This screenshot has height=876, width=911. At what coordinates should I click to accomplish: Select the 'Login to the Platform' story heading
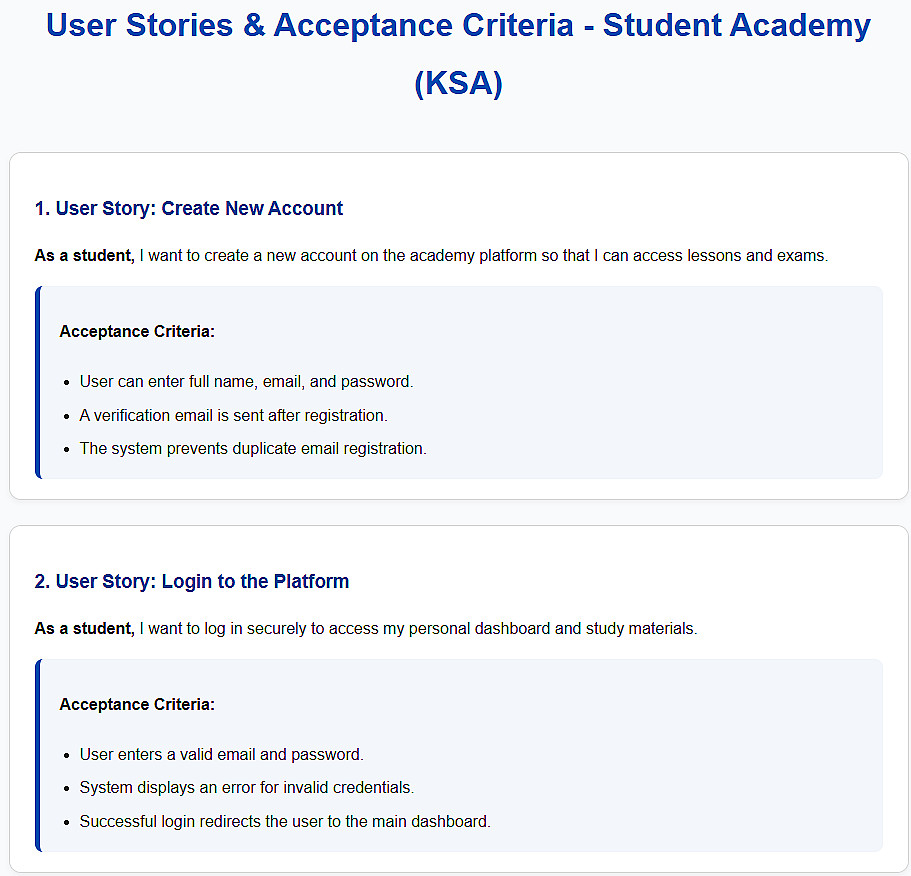(192, 581)
